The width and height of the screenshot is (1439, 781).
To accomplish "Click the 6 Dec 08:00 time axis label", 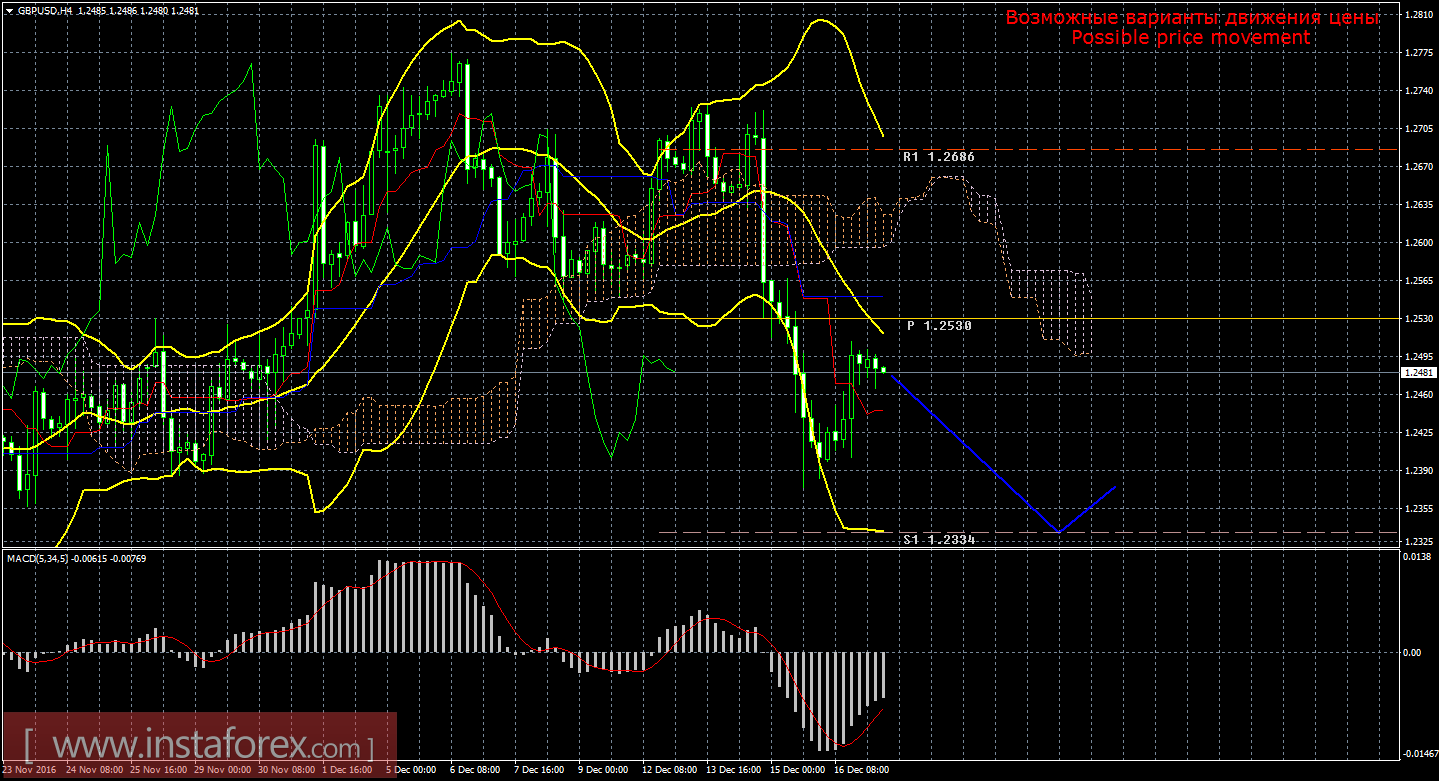I will [x=474, y=771].
